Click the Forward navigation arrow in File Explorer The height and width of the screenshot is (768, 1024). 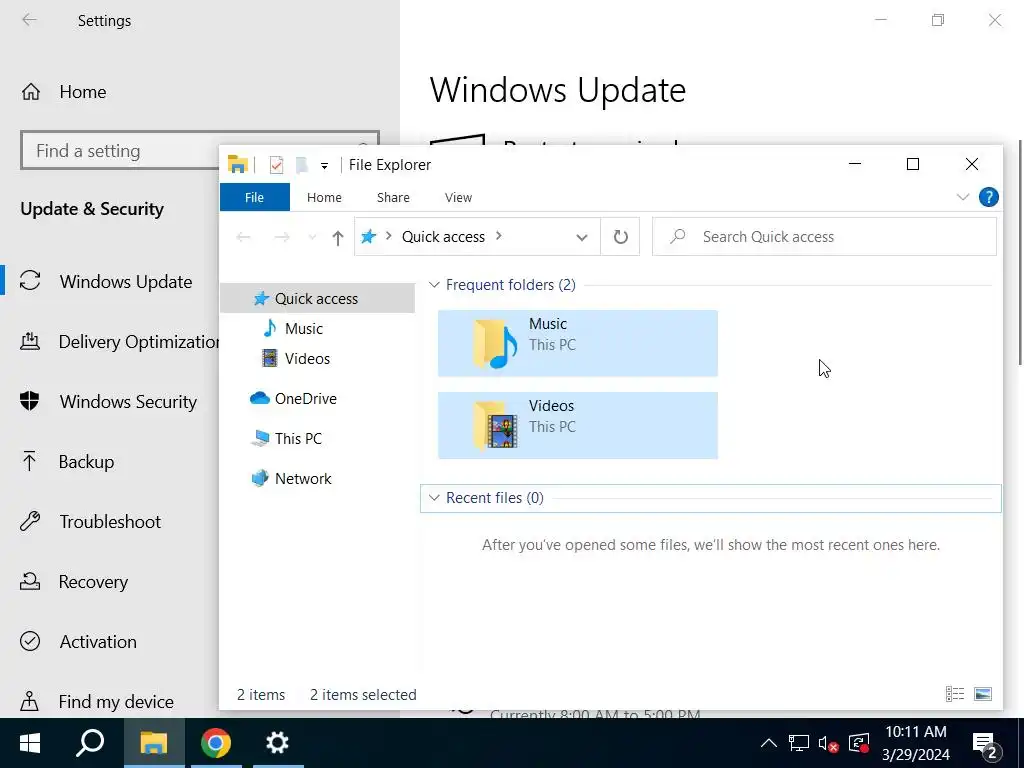tap(282, 237)
